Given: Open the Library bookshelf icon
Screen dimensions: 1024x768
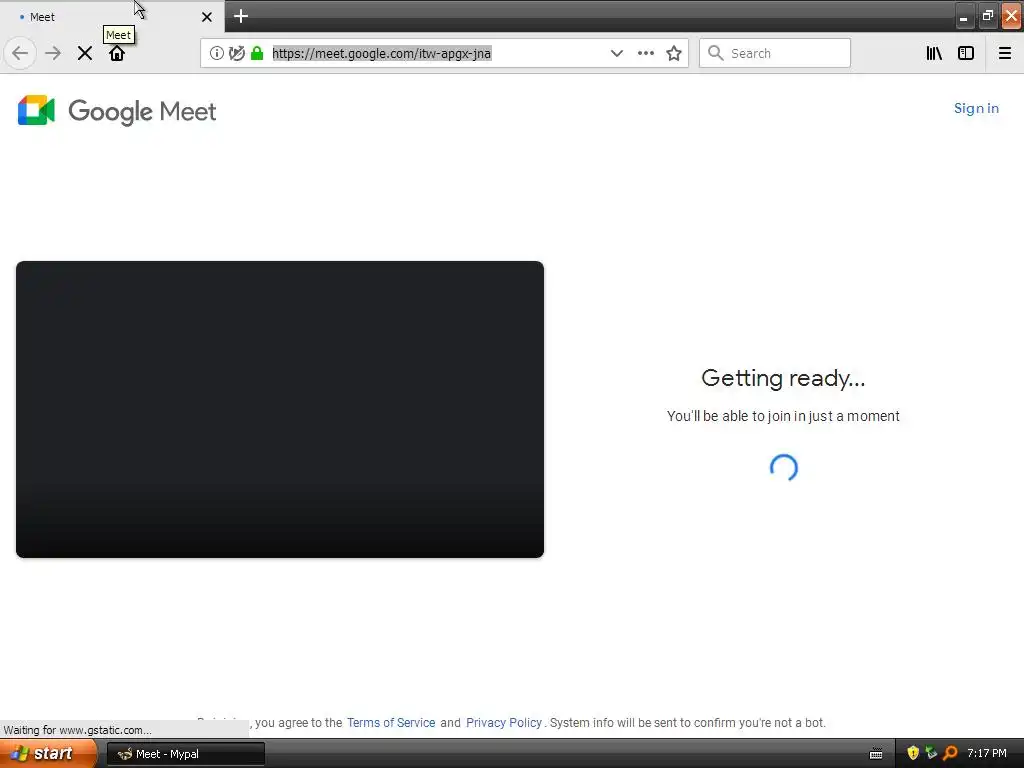Looking at the screenshot, I should point(935,53).
